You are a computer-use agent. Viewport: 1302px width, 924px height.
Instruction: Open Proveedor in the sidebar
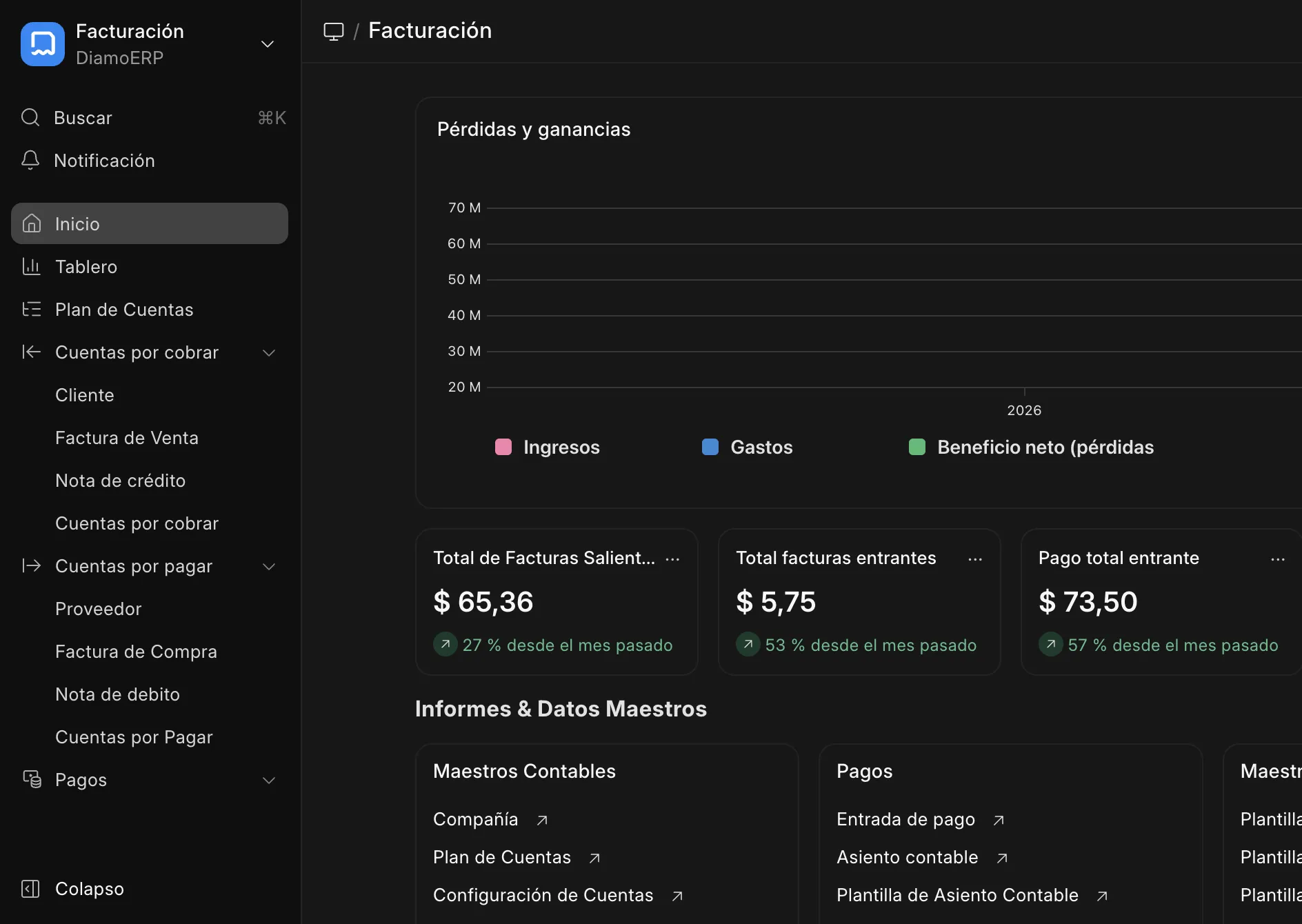tap(99, 609)
